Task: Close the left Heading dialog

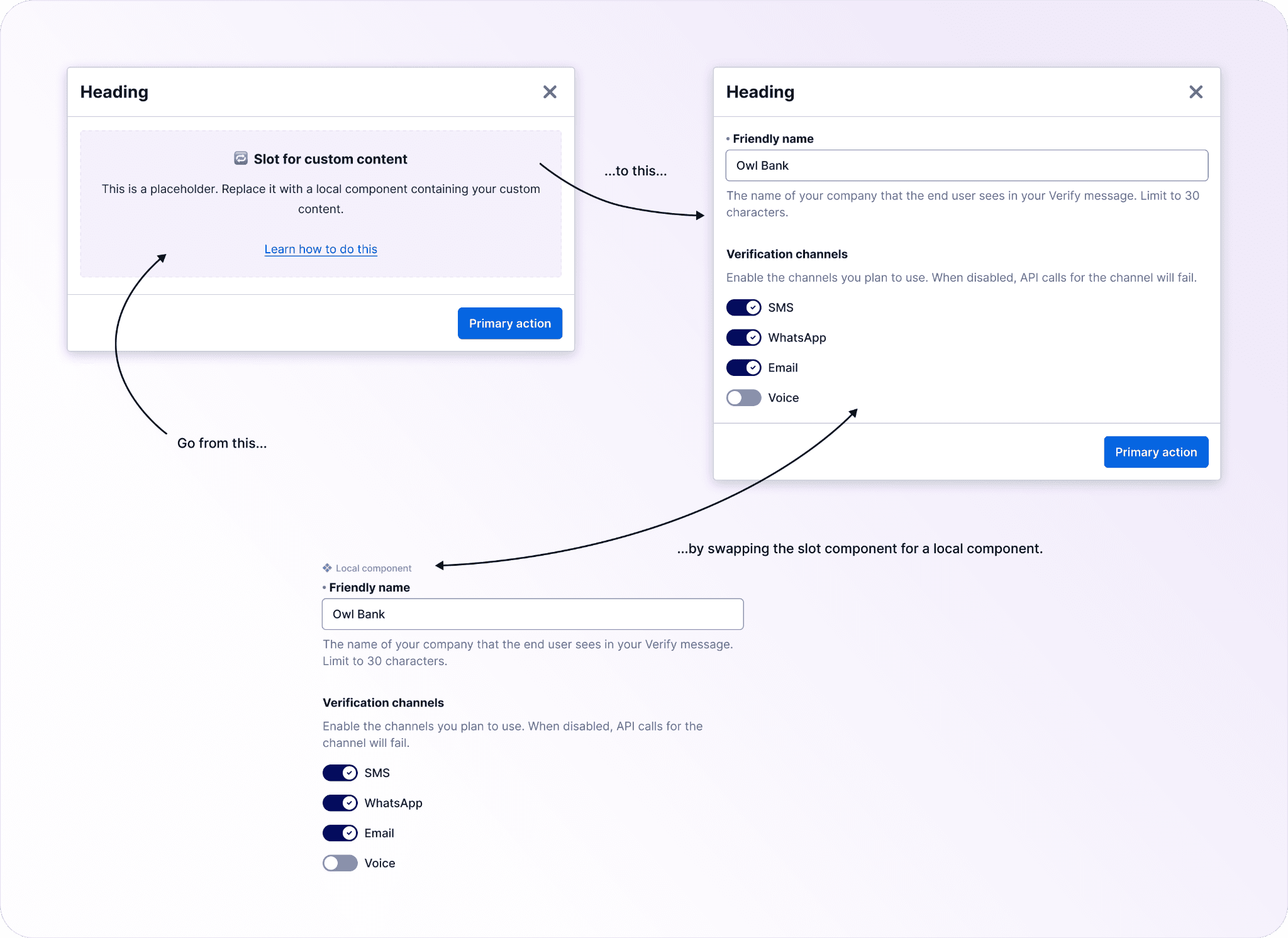Action: tap(550, 92)
